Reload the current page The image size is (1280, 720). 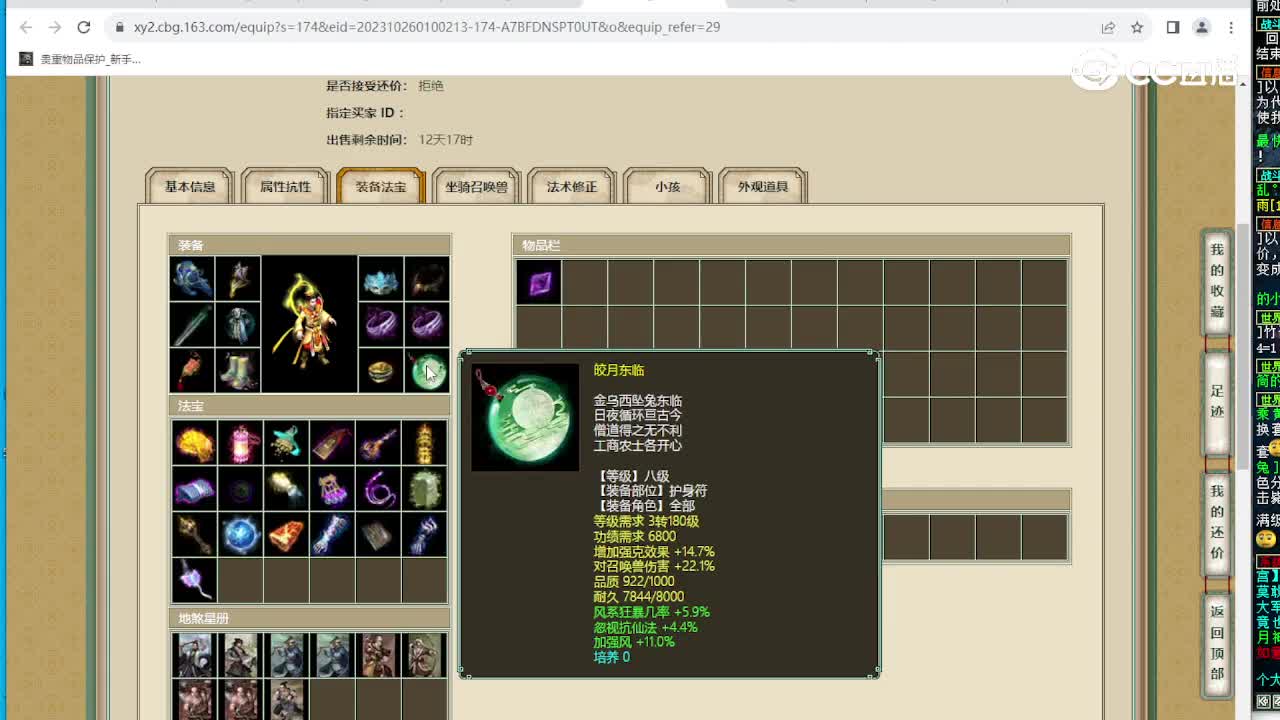(84, 27)
